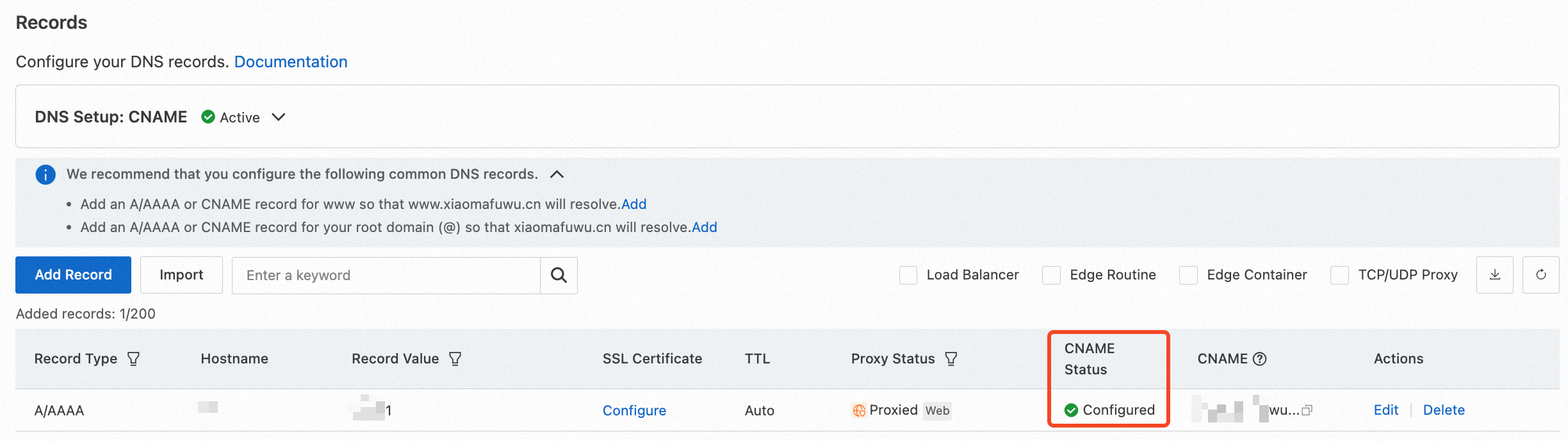Click the Proxy Status filter icon
Image resolution: width=1568 pixels, height=441 pixels.
(951, 359)
